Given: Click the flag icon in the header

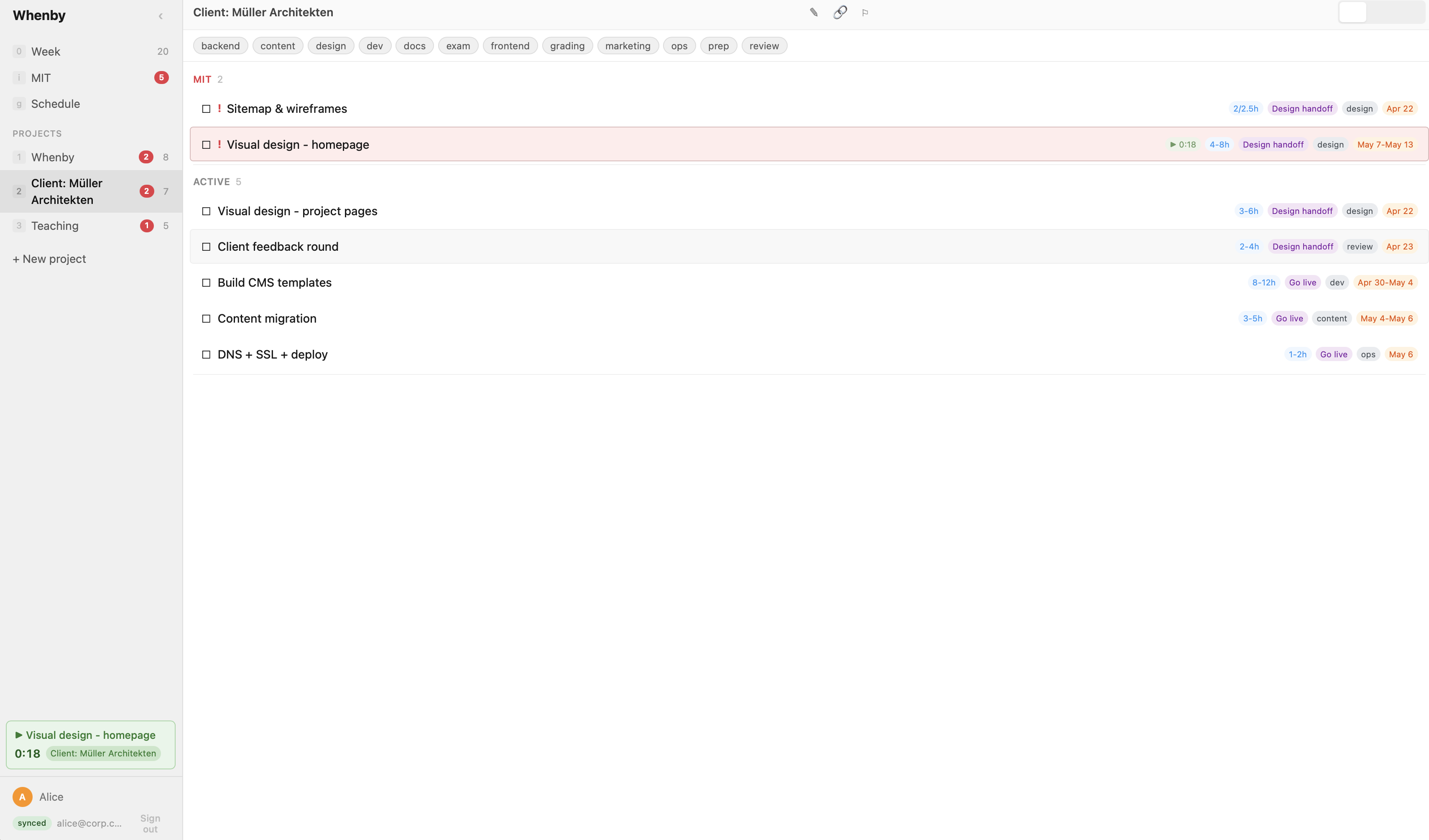Looking at the screenshot, I should [x=865, y=12].
